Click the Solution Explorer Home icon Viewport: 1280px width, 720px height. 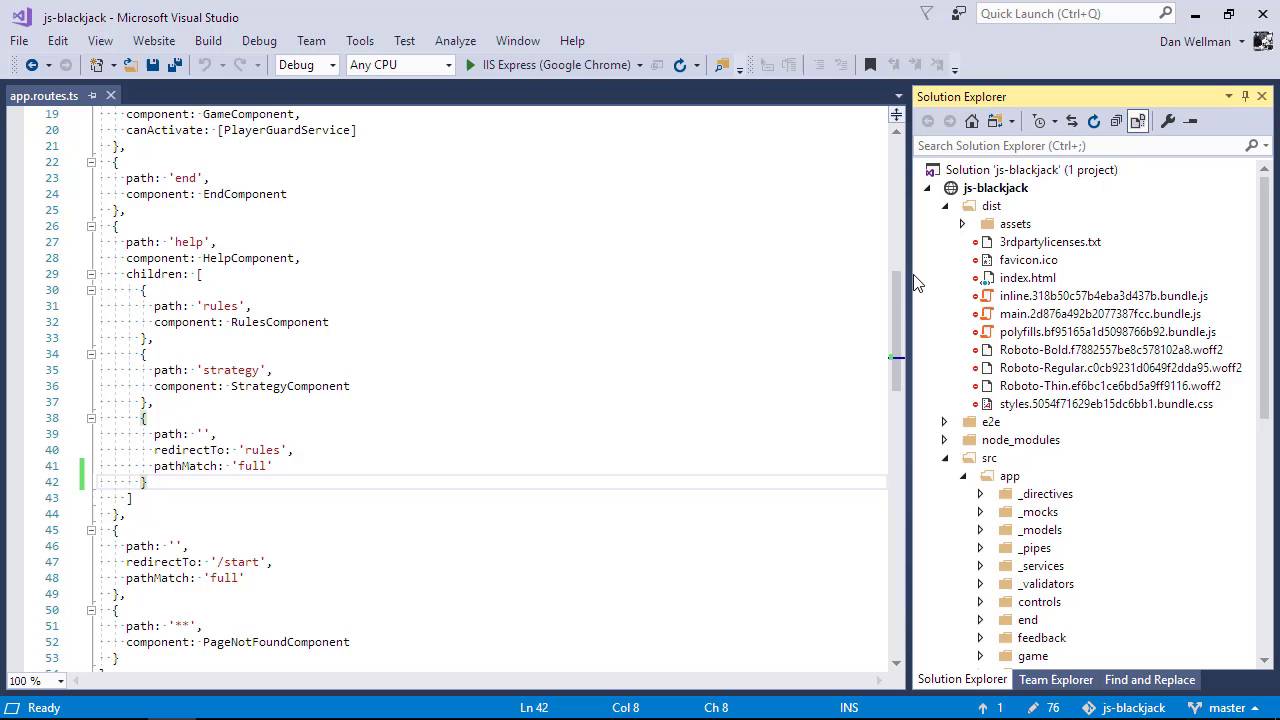[971, 121]
